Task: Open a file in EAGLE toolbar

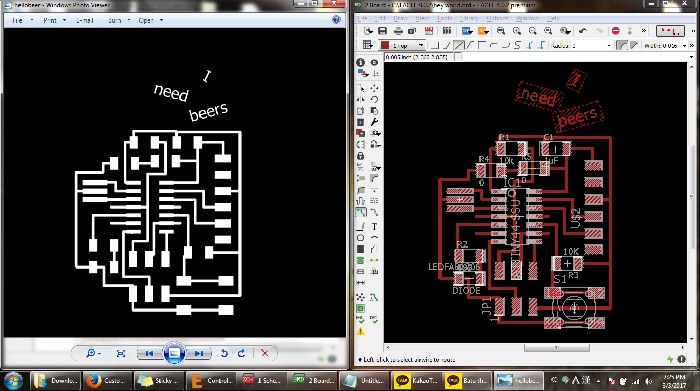Action: [x=368, y=31]
